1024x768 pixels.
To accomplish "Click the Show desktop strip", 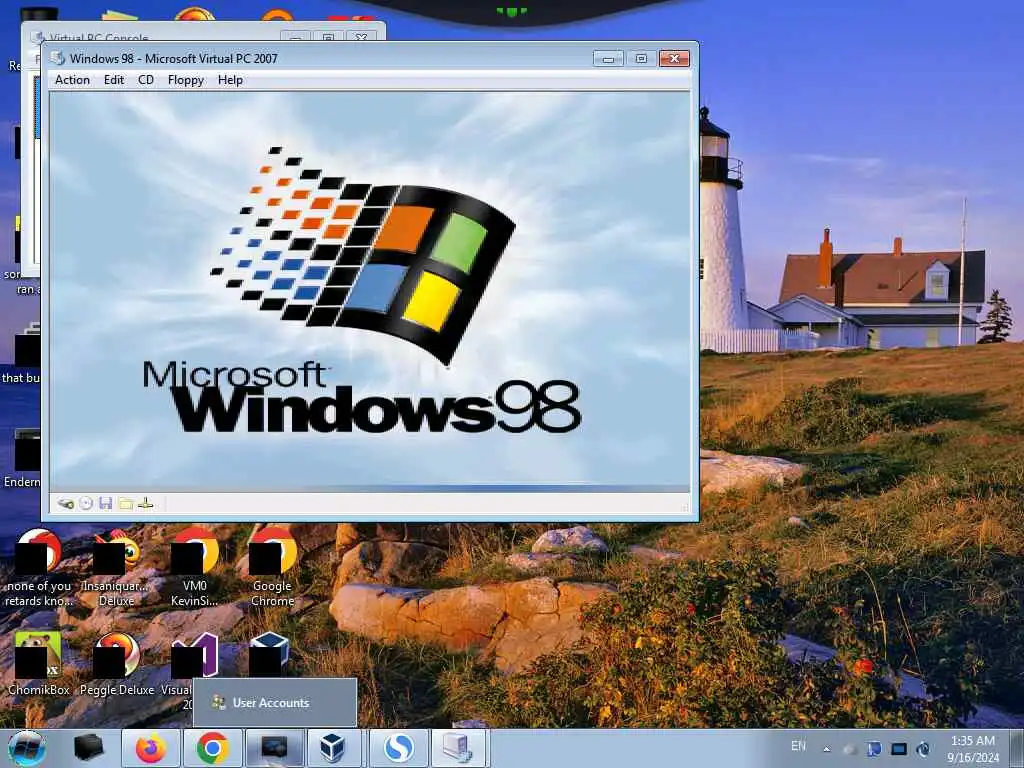I will coord(1017,749).
